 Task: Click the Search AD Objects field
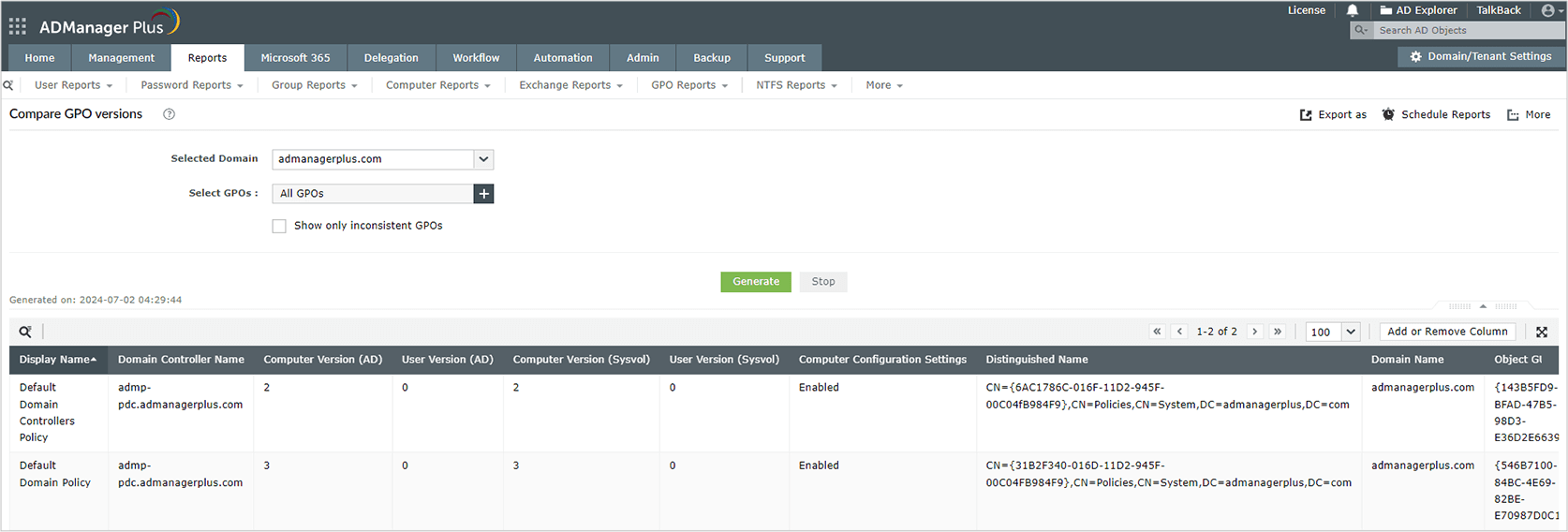(1468, 31)
